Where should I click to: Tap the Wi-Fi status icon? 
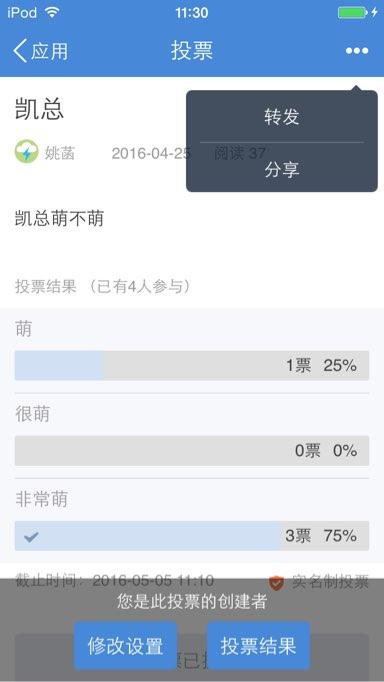[x=52, y=12]
